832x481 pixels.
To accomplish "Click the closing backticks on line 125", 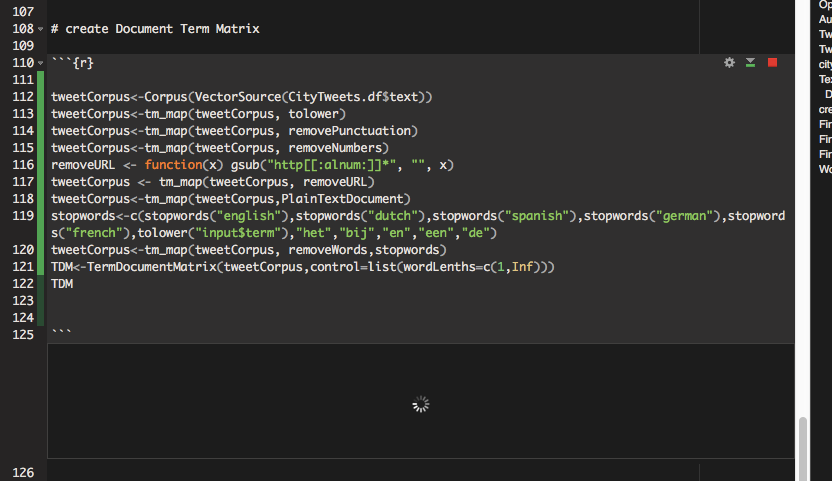I will (x=62, y=332).
